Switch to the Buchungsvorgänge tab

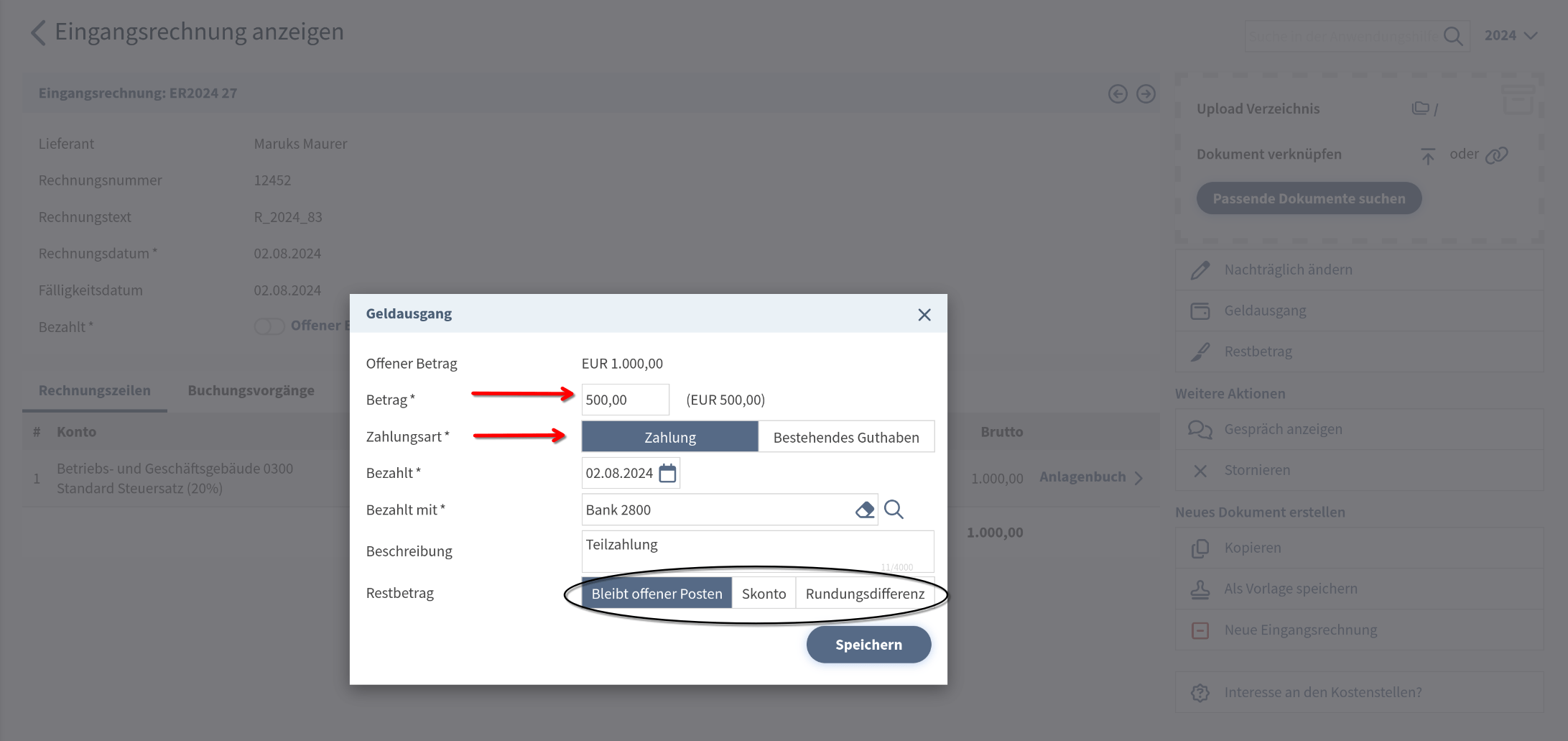tap(251, 390)
